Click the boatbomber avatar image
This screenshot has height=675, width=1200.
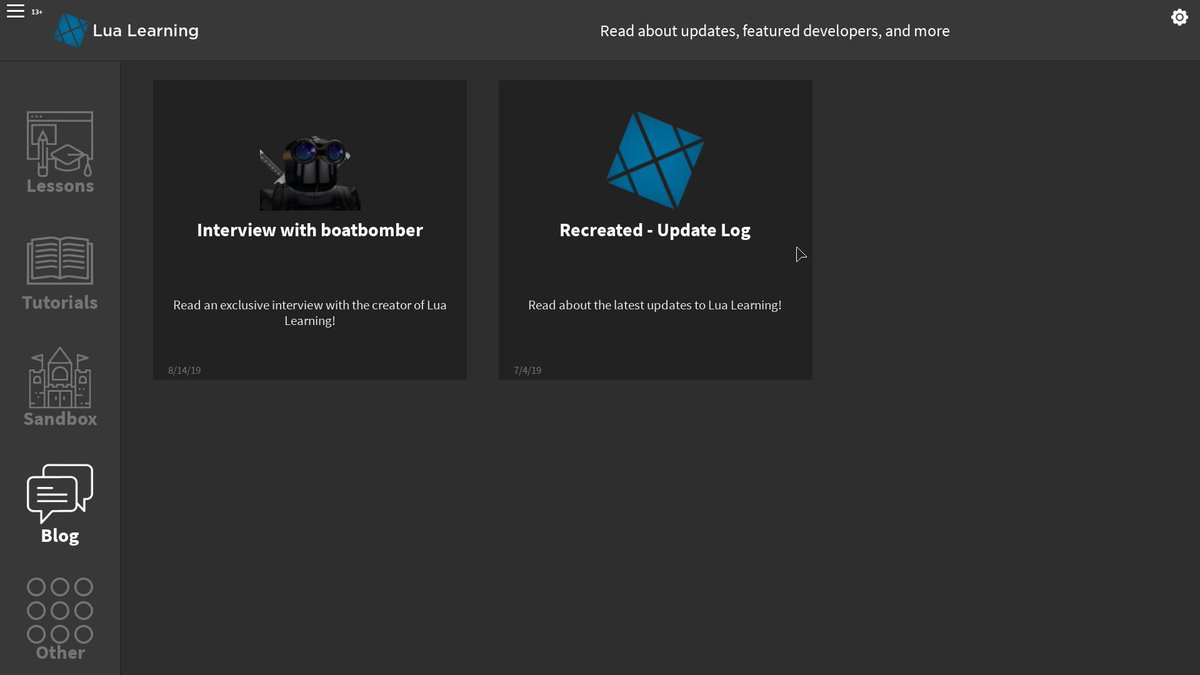tap(310, 173)
